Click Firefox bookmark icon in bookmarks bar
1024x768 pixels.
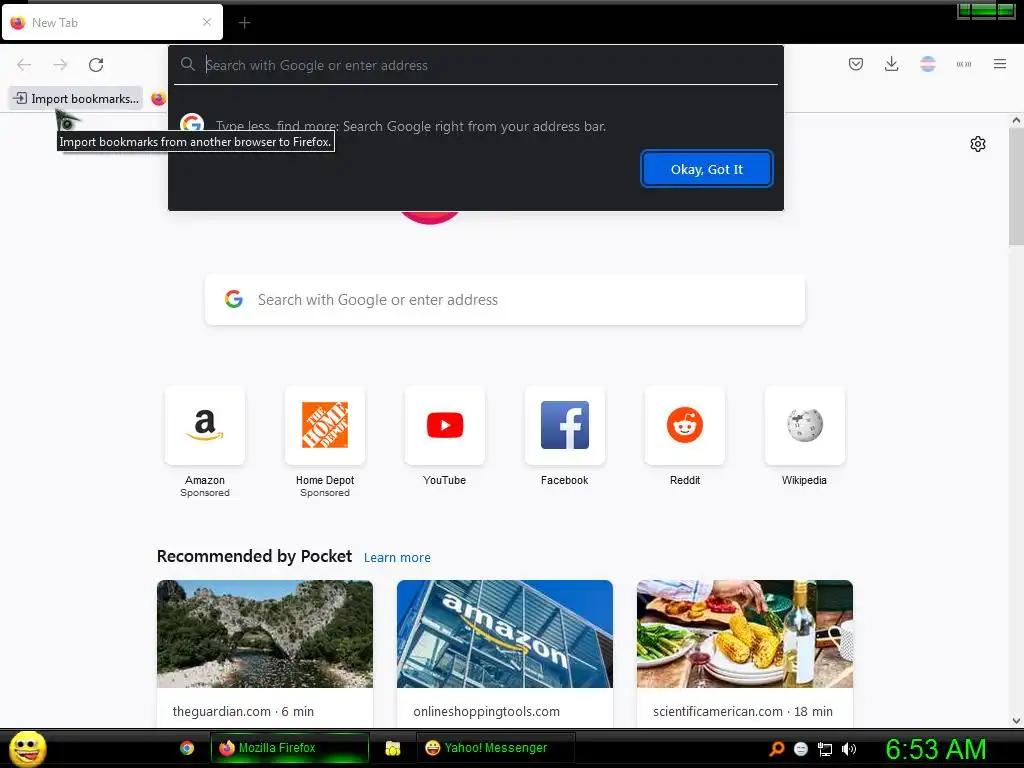click(158, 99)
